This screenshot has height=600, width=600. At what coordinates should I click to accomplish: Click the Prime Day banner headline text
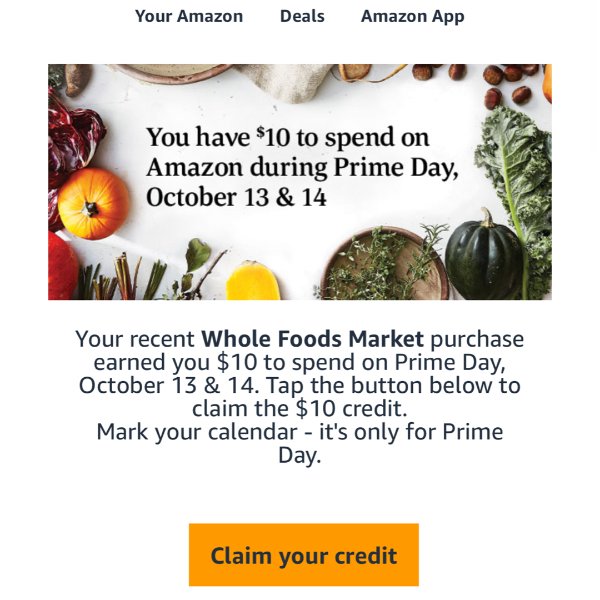302,167
